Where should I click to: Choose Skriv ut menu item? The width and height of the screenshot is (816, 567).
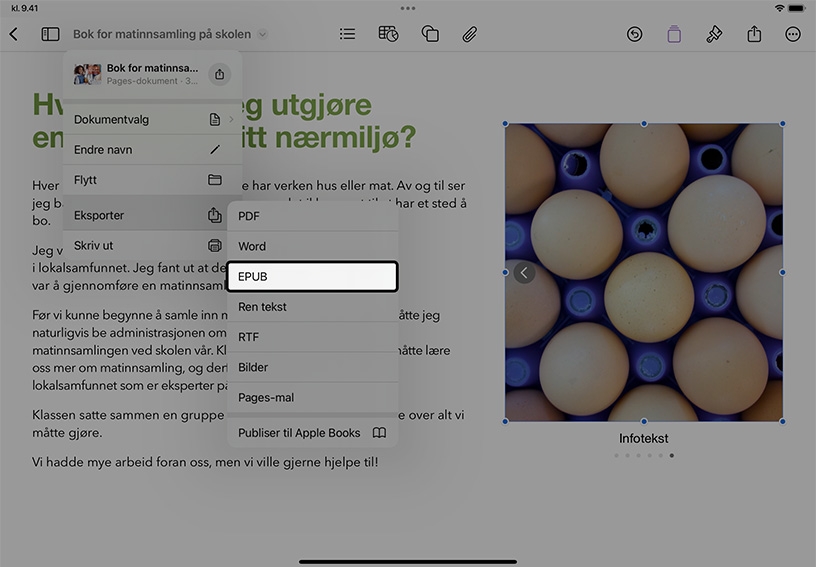pyautogui.click(x=145, y=246)
